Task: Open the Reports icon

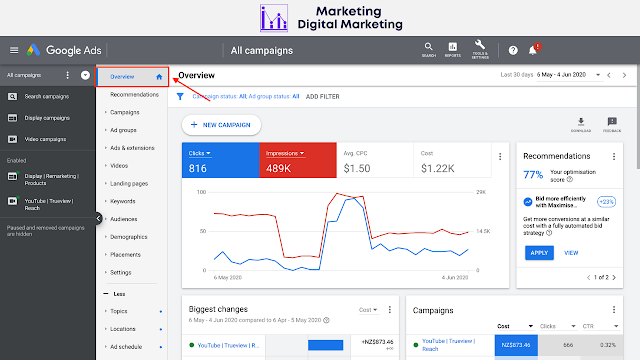Action: pyautogui.click(x=453, y=50)
